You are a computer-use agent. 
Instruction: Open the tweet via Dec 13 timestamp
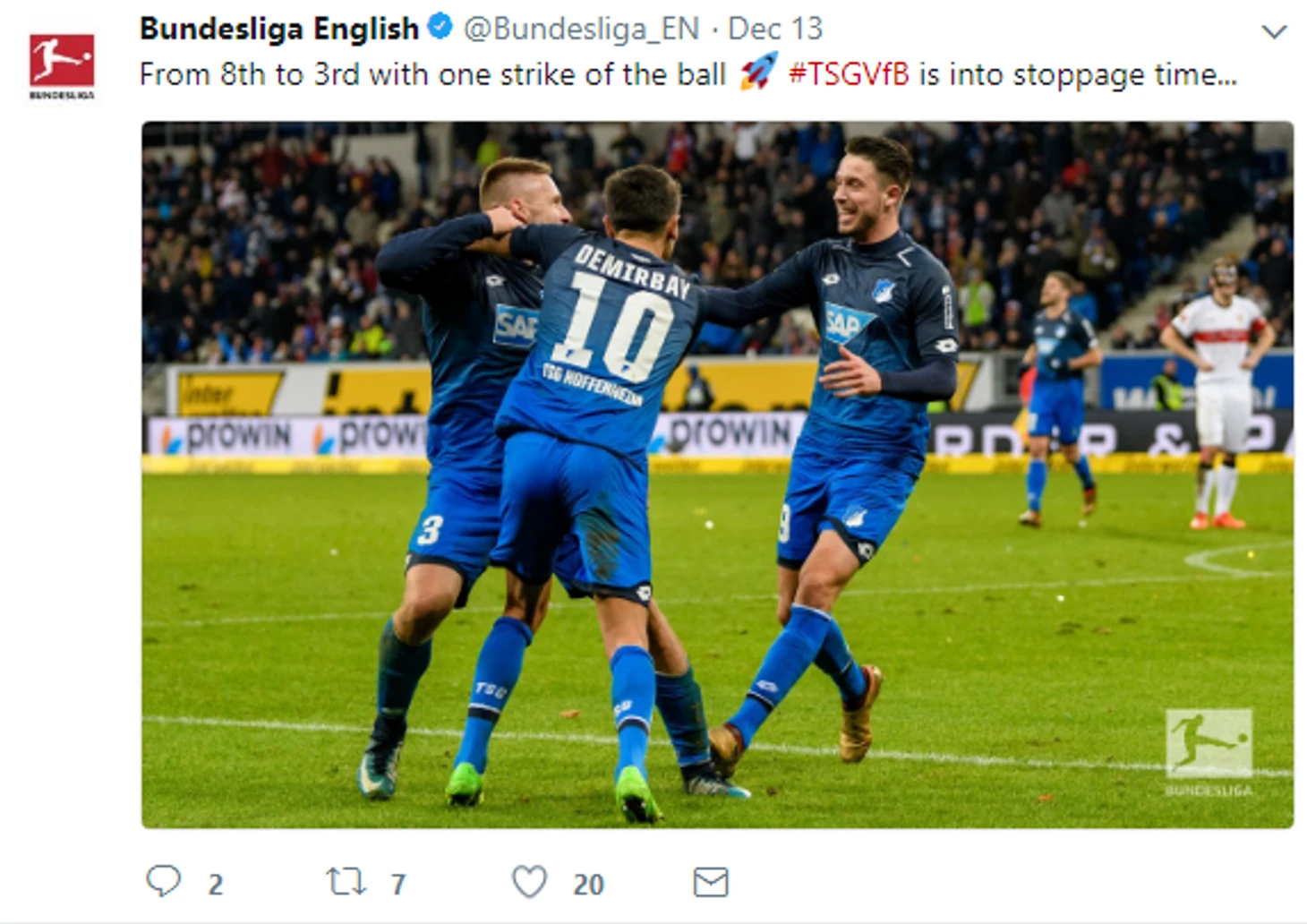click(774, 29)
